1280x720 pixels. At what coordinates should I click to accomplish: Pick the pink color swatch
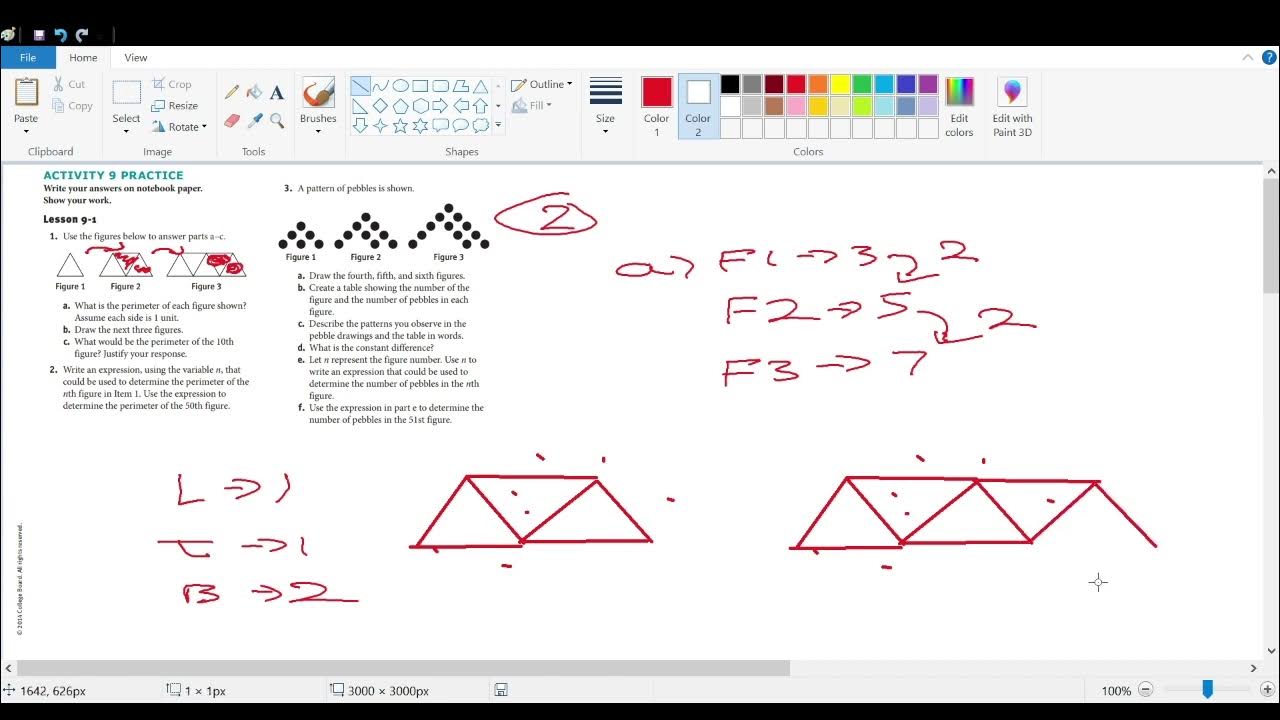(x=796, y=106)
